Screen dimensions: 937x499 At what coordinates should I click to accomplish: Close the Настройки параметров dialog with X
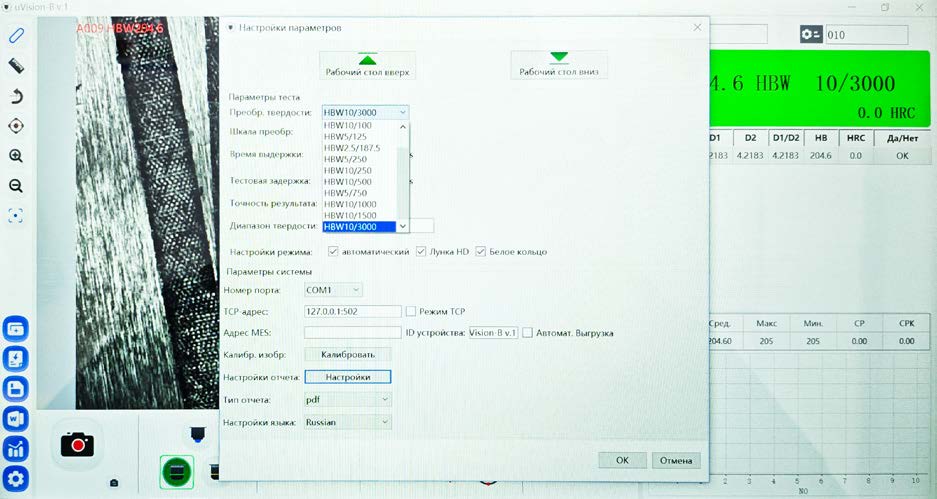click(697, 27)
